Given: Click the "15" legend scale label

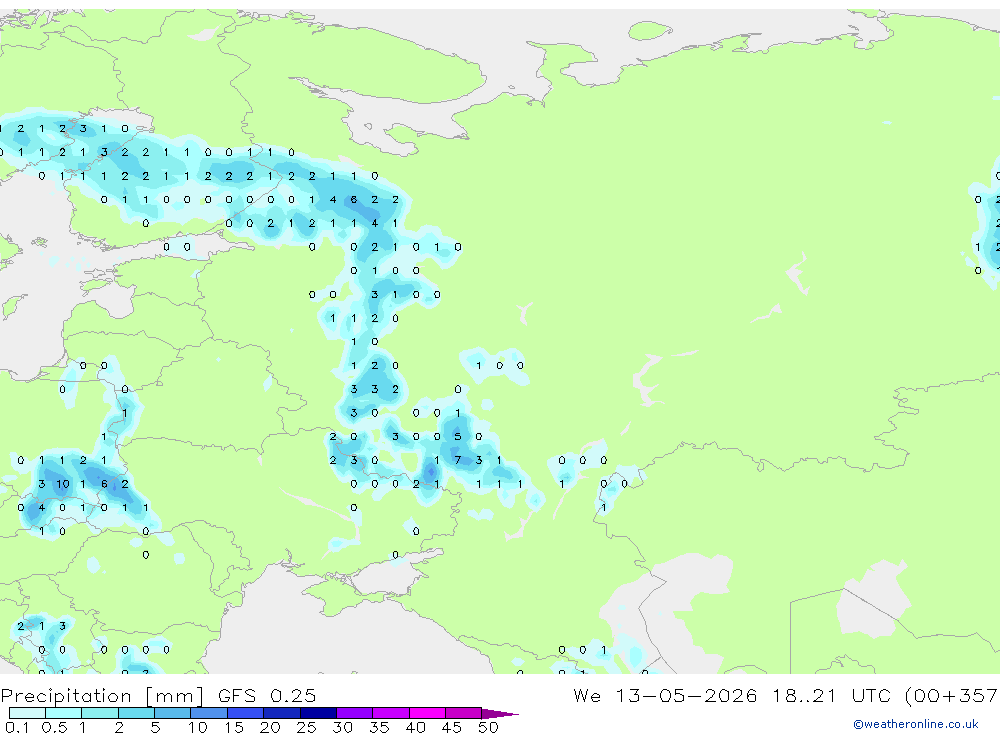Looking at the screenshot, I should click(233, 727).
